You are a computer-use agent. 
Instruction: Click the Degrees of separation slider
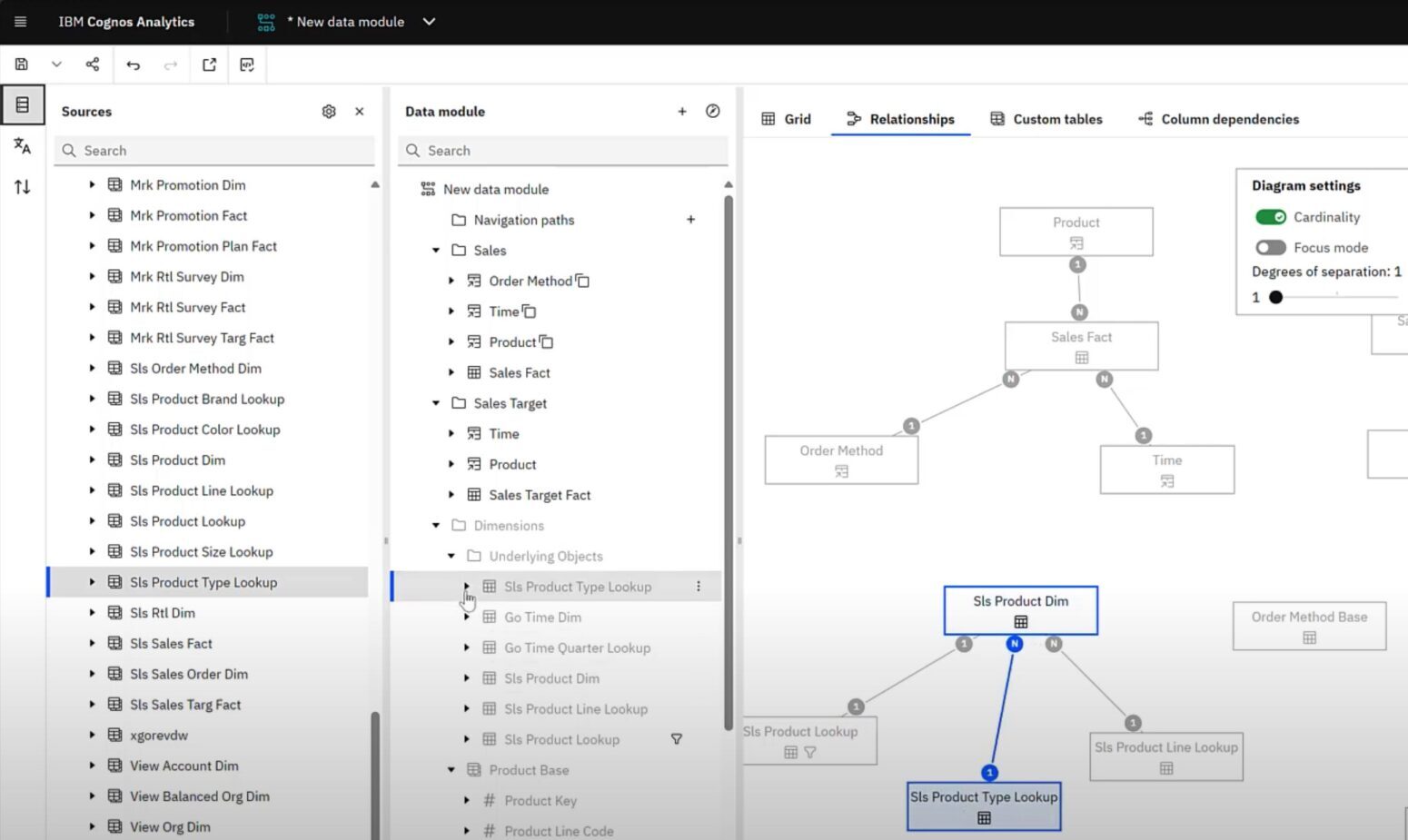tap(1276, 297)
